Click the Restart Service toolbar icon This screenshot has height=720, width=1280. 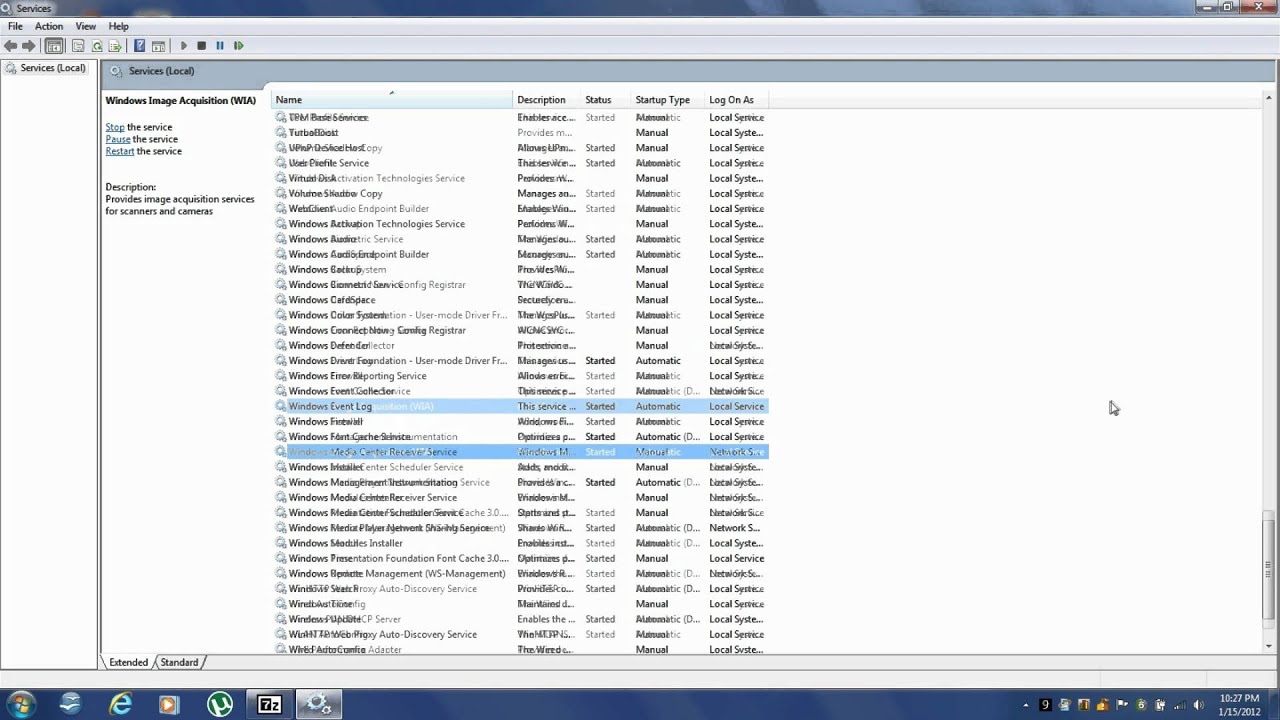pyautogui.click(x=238, y=46)
